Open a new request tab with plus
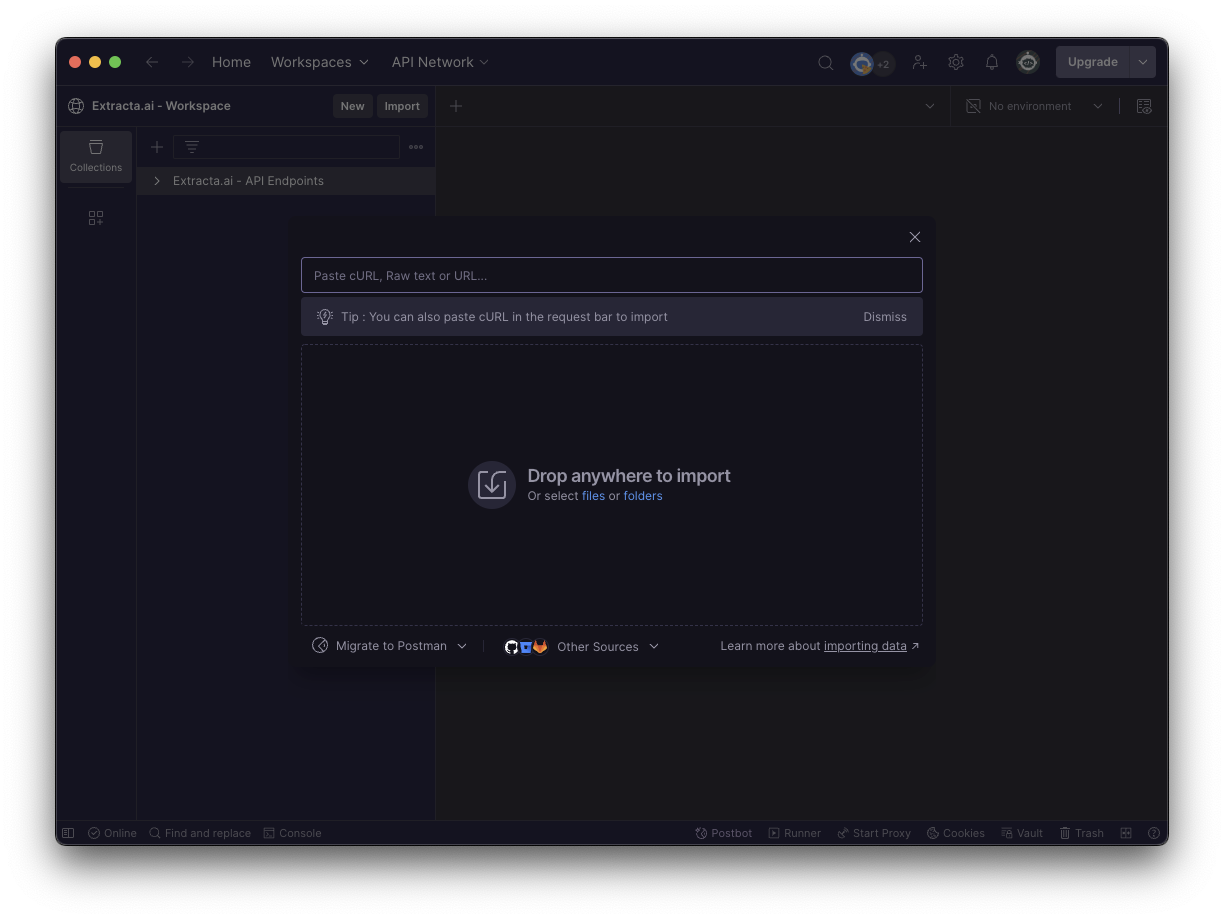Viewport: 1224px width, 919px height. (456, 106)
